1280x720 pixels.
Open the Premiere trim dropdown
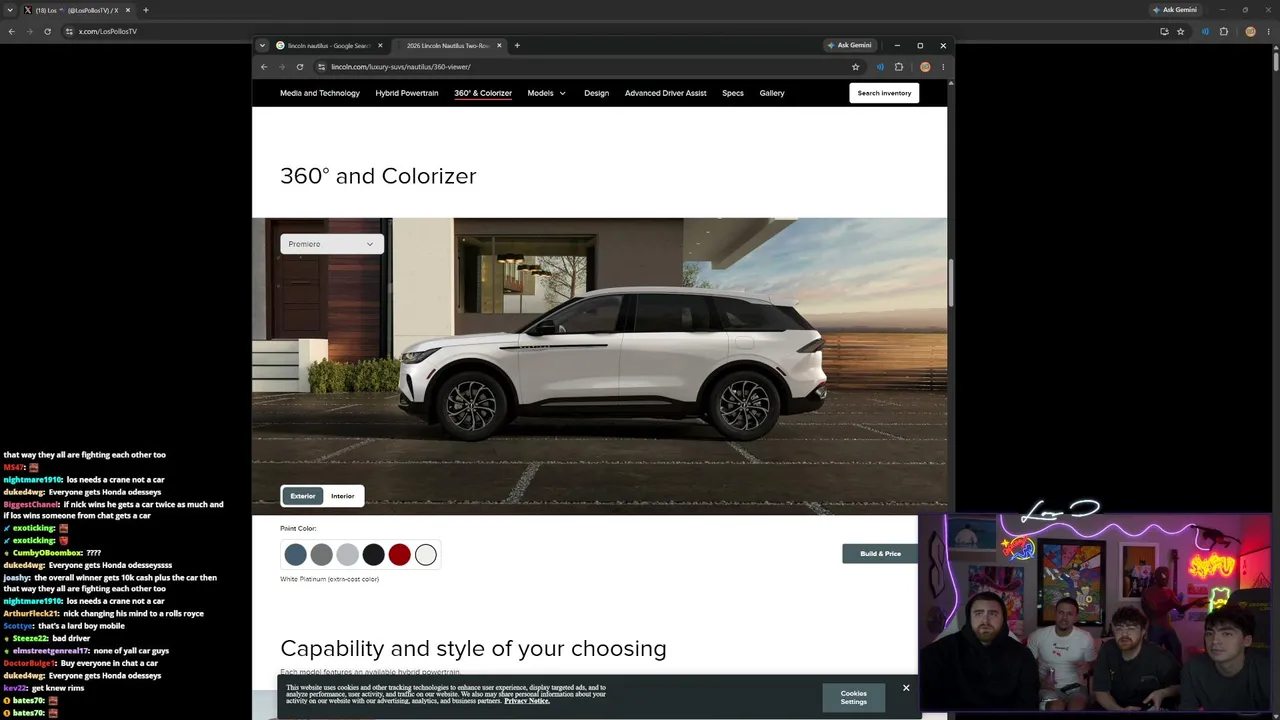pos(332,244)
